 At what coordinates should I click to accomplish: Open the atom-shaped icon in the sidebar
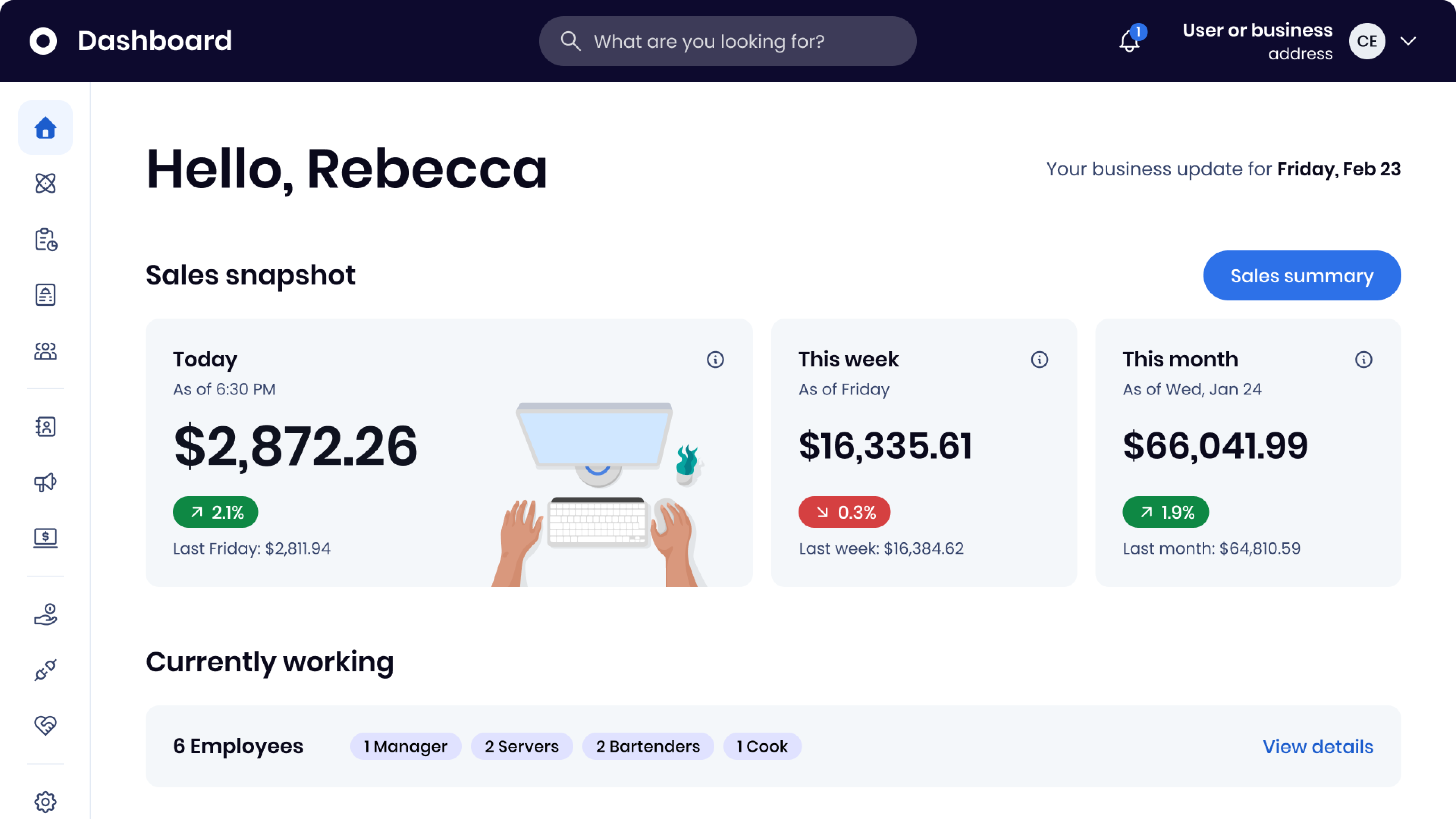tap(45, 183)
